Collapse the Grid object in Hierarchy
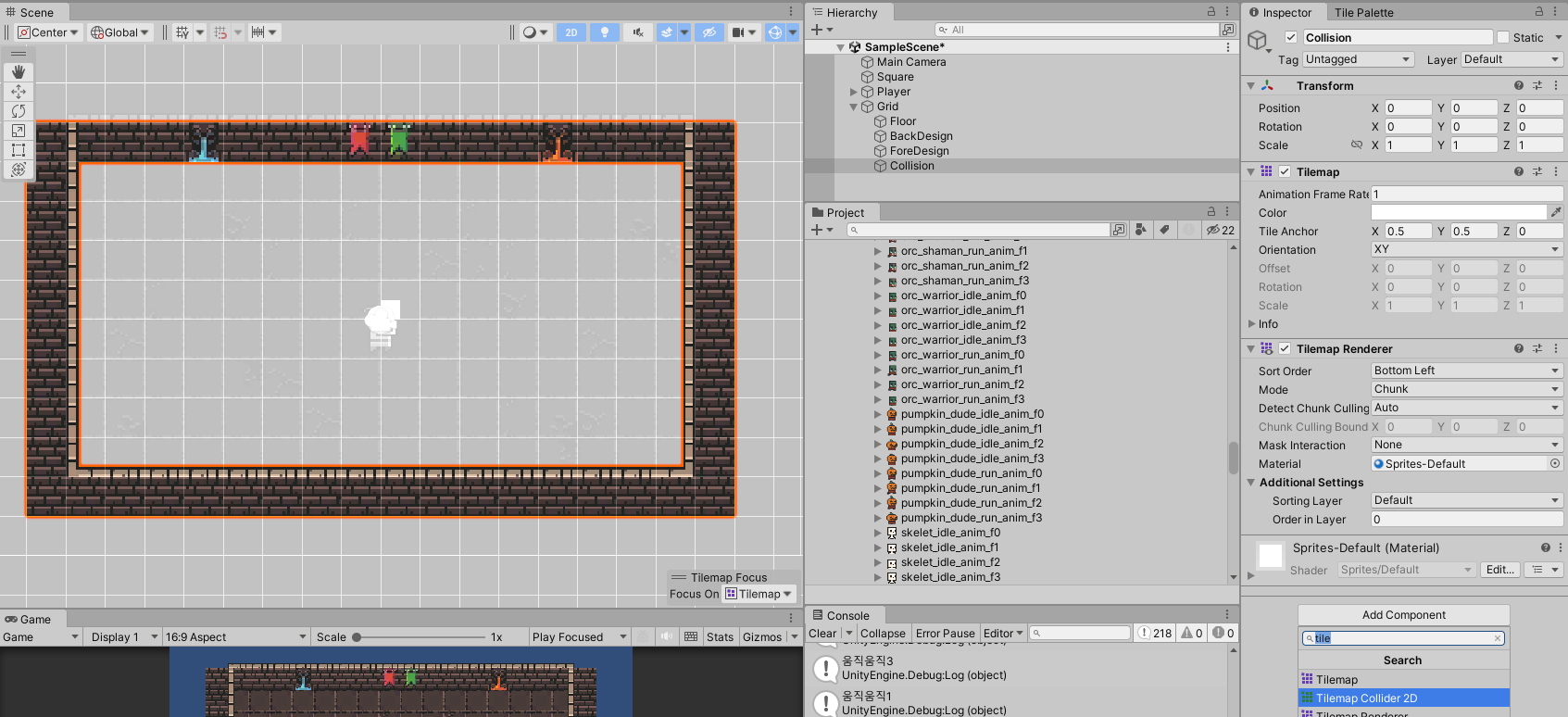The width and height of the screenshot is (1568, 717). click(x=854, y=107)
